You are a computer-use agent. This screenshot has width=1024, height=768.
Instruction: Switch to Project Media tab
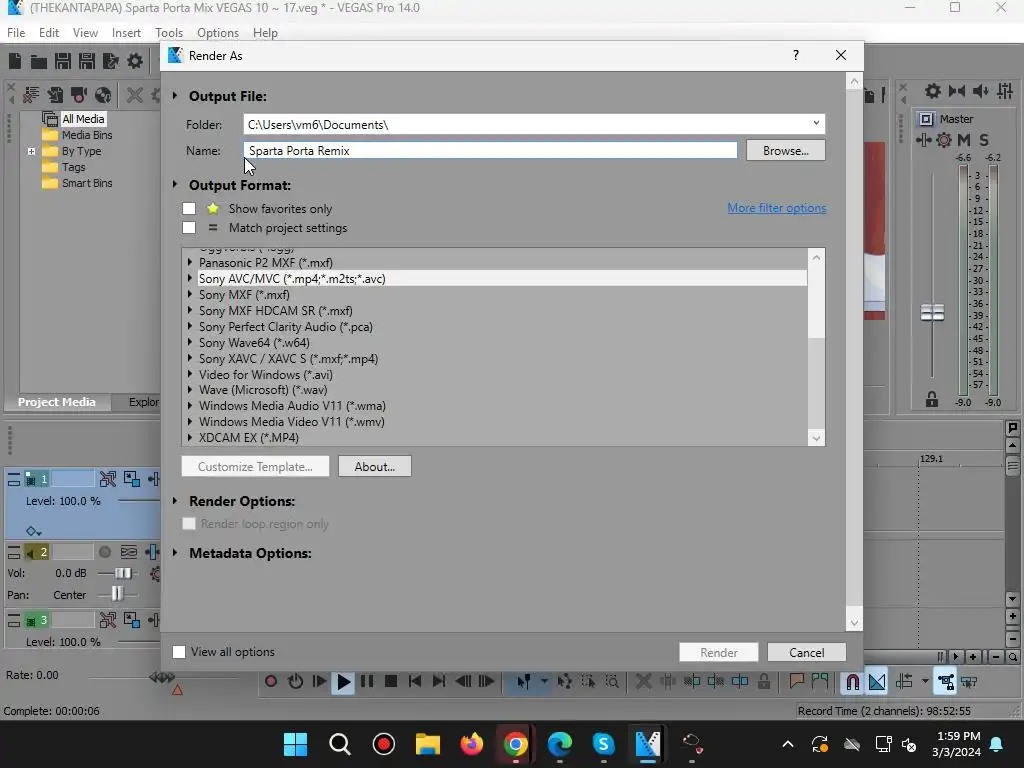coord(56,402)
